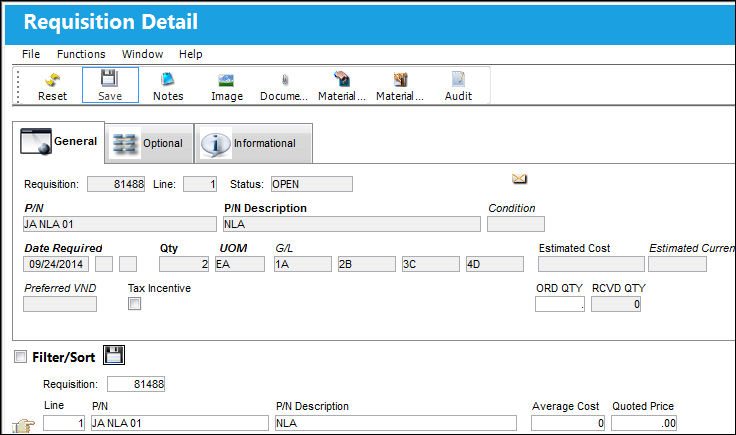The height and width of the screenshot is (435, 736).
Task: Open the File menu
Action: click(x=31, y=54)
